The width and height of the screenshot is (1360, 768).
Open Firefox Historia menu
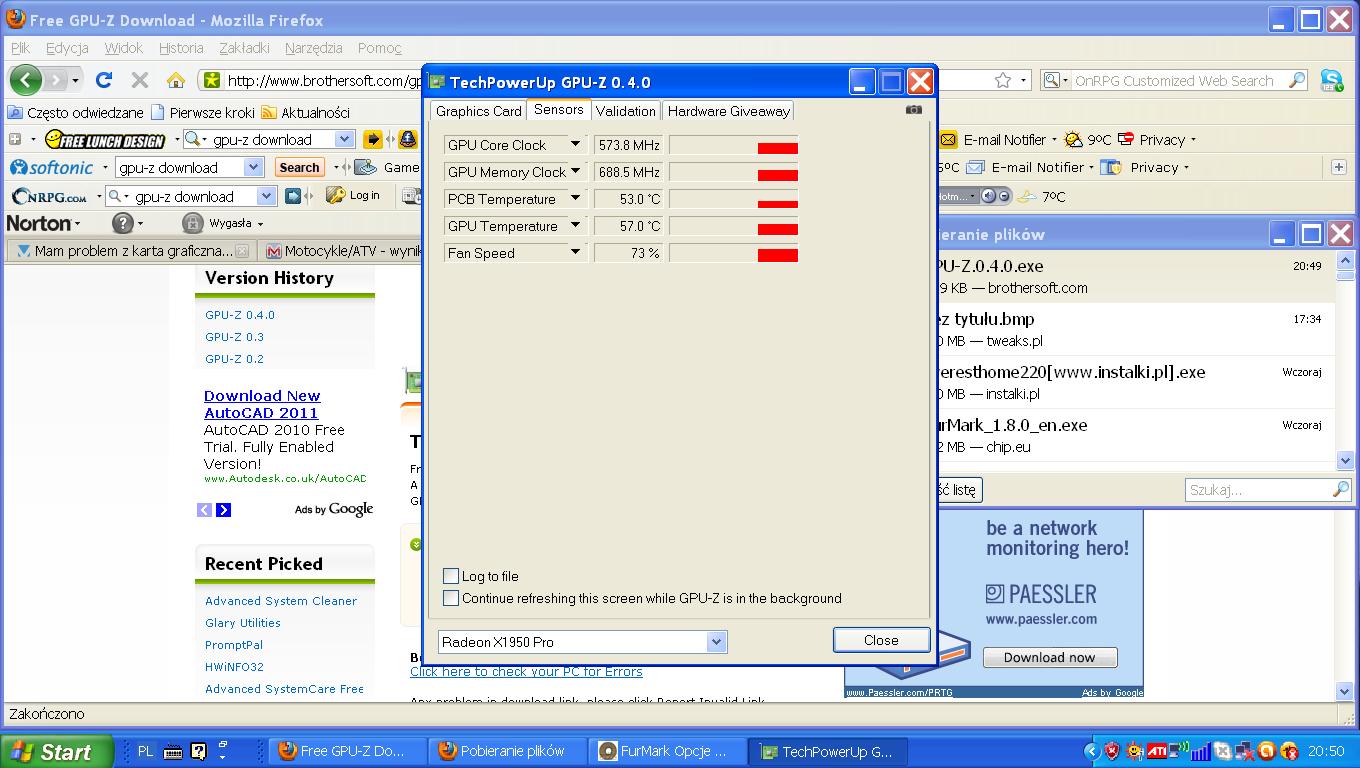[x=181, y=47]
